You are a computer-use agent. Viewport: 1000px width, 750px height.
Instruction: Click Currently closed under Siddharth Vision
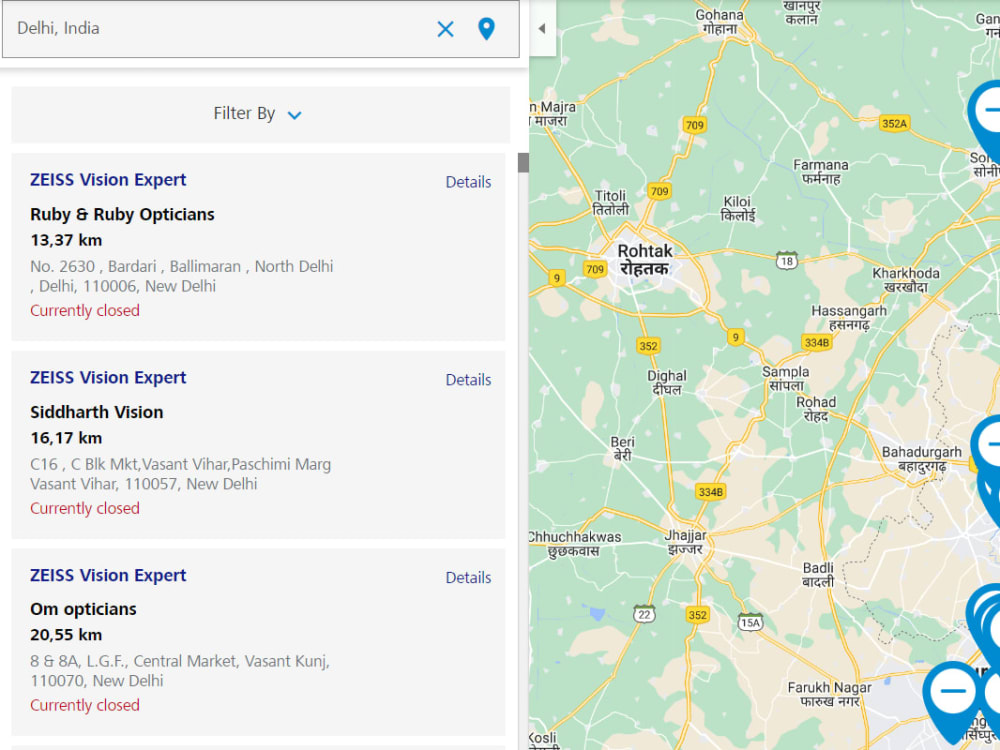(85, 508)
